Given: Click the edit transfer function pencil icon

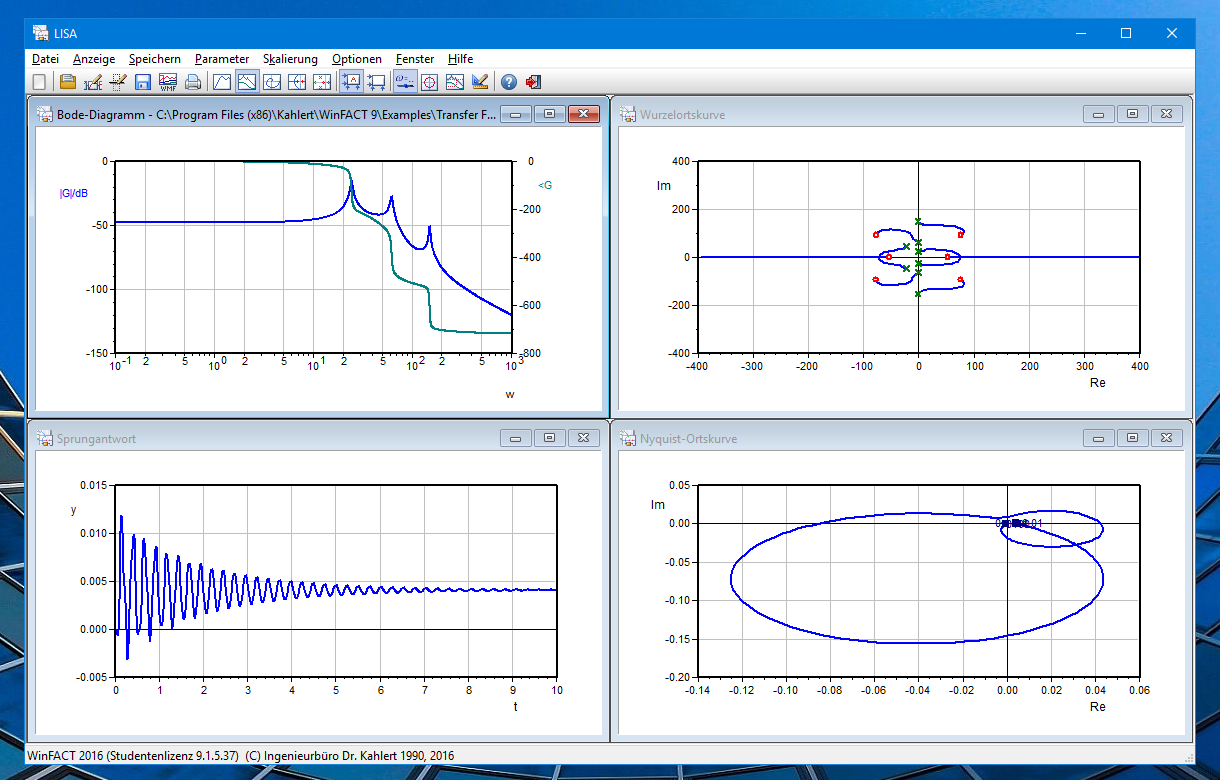Looking at the screenshot, I should click(x=93, y=82).
